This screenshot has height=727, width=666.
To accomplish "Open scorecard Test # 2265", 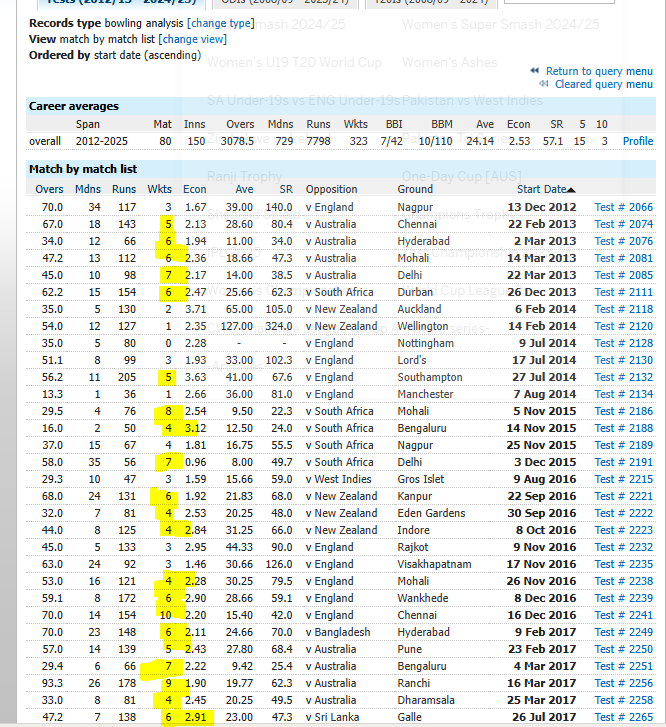I will pos(623,717).
